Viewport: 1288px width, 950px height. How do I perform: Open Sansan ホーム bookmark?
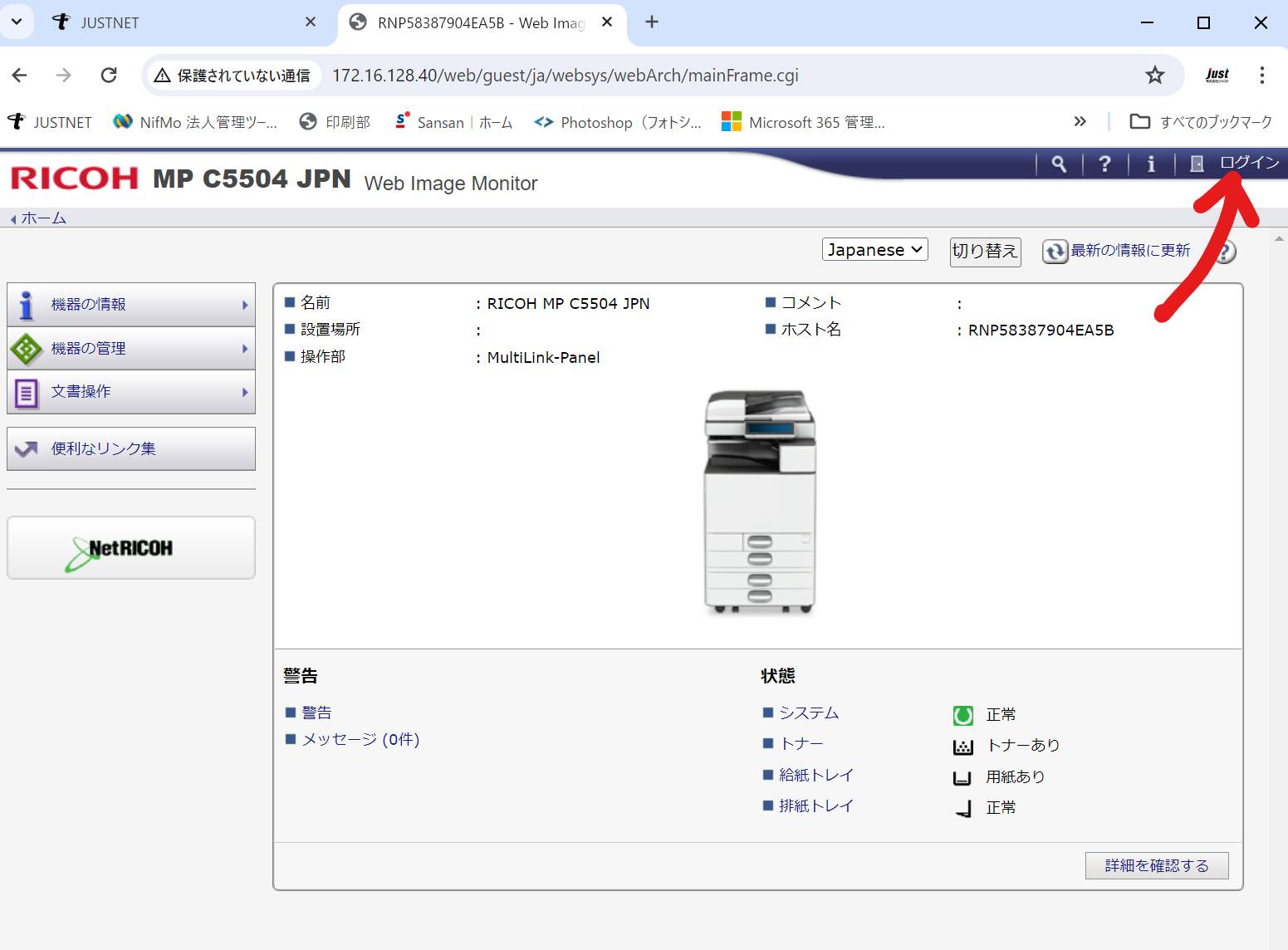453,122
